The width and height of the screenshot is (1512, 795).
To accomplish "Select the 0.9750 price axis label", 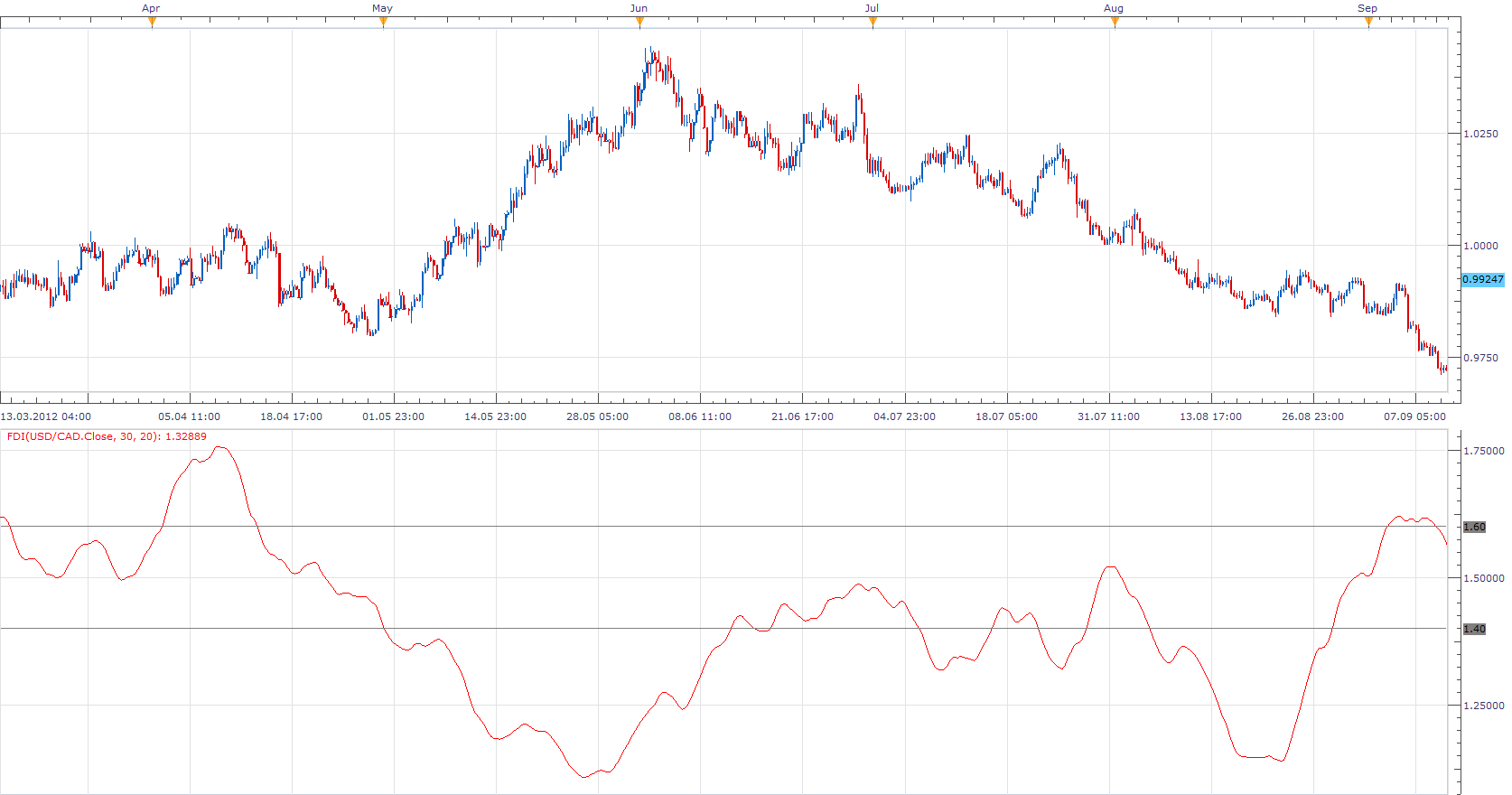I will click(1480, 358).
